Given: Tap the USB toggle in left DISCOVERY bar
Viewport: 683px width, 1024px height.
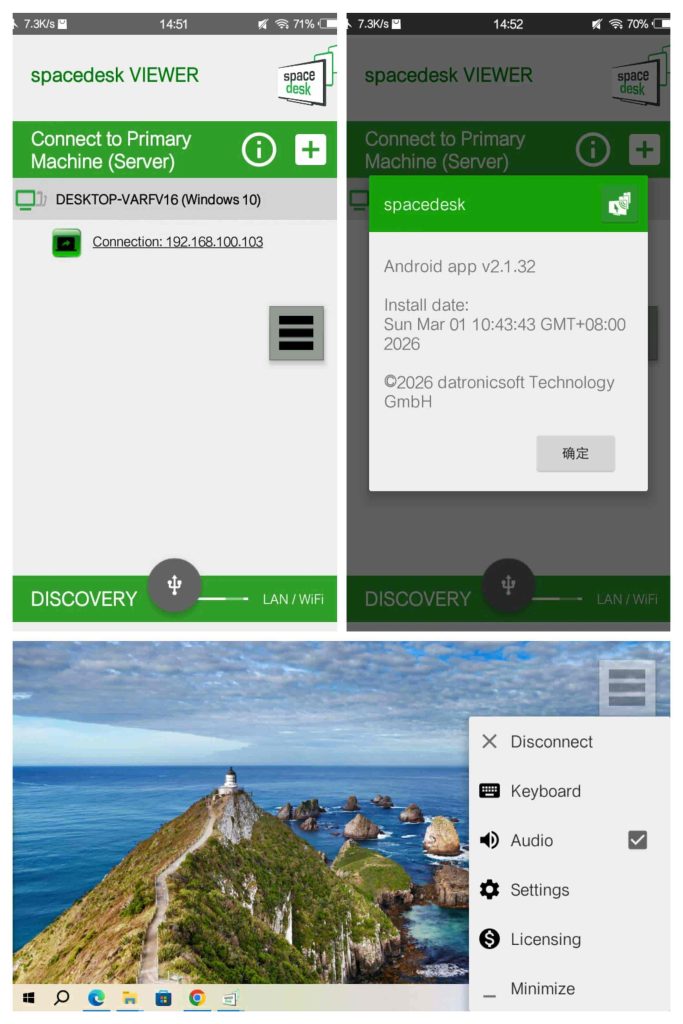Looking at the screenshot, I should tap(174, 584).
